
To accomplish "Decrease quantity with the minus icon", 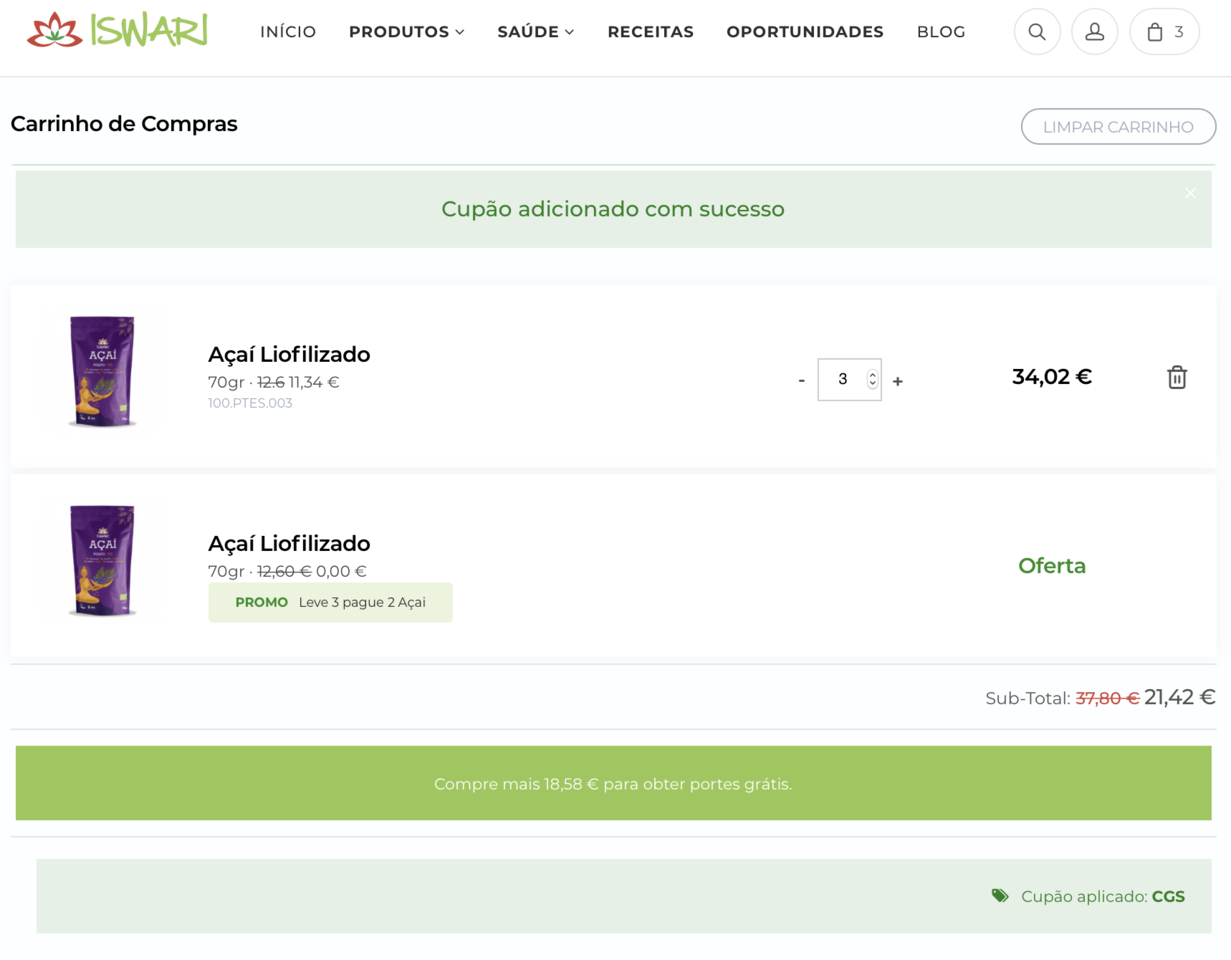I will click(x=801, y=380).
